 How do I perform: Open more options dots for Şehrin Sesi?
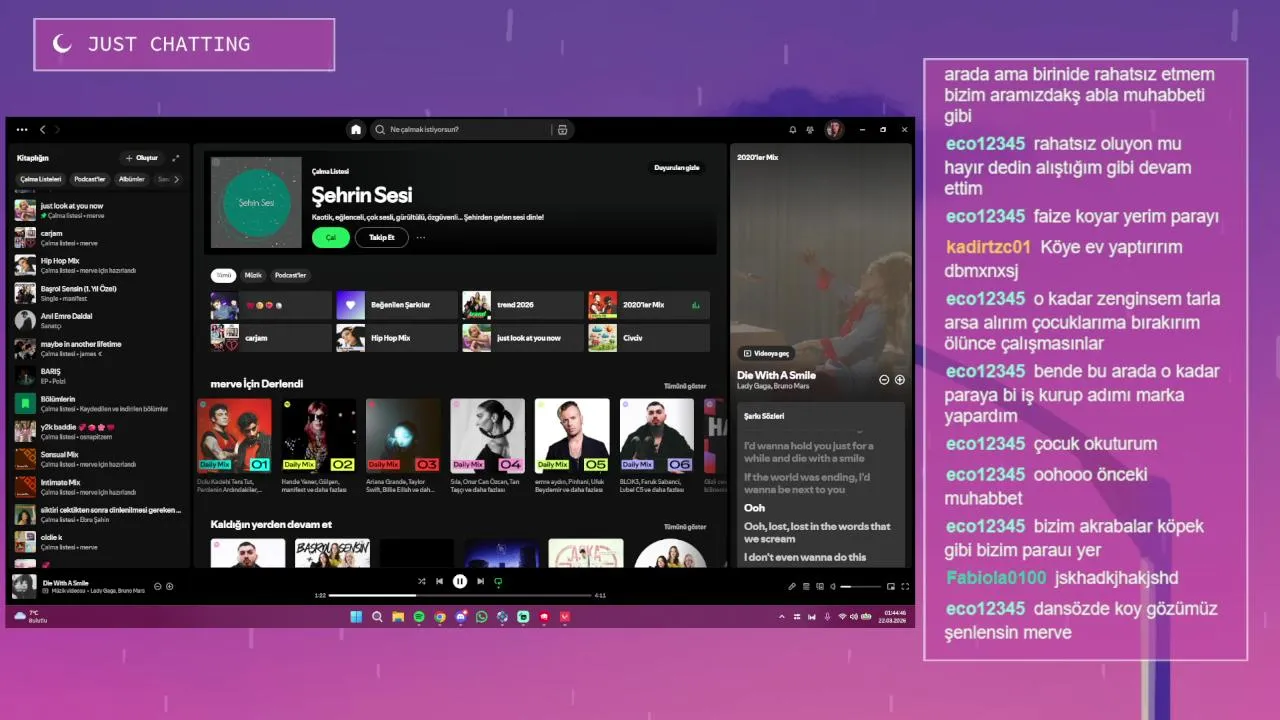[x=421, y=238]
